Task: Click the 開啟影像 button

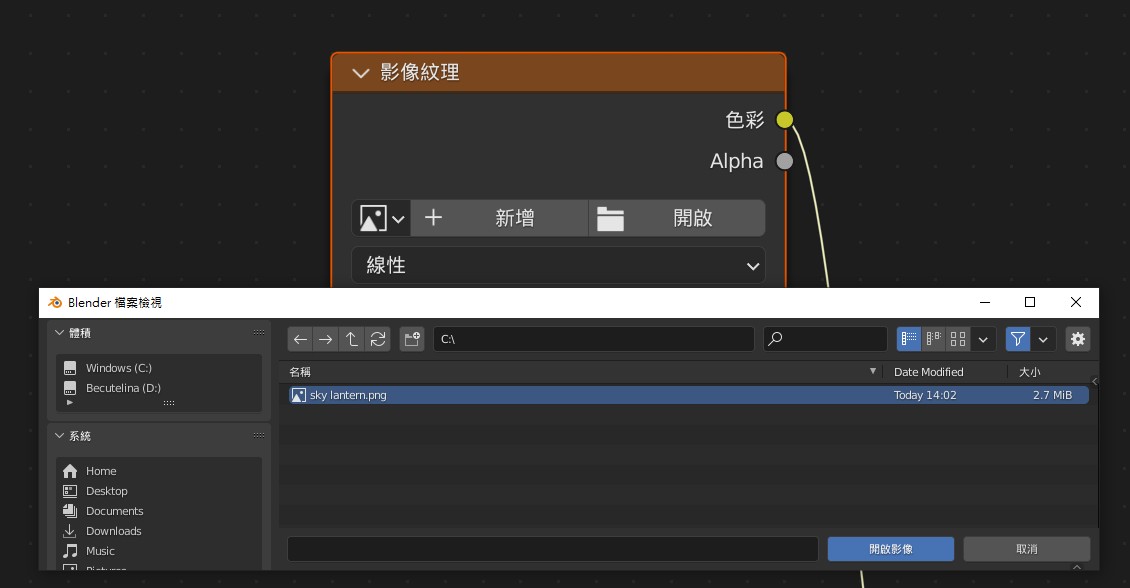Action: click(890, 549)
